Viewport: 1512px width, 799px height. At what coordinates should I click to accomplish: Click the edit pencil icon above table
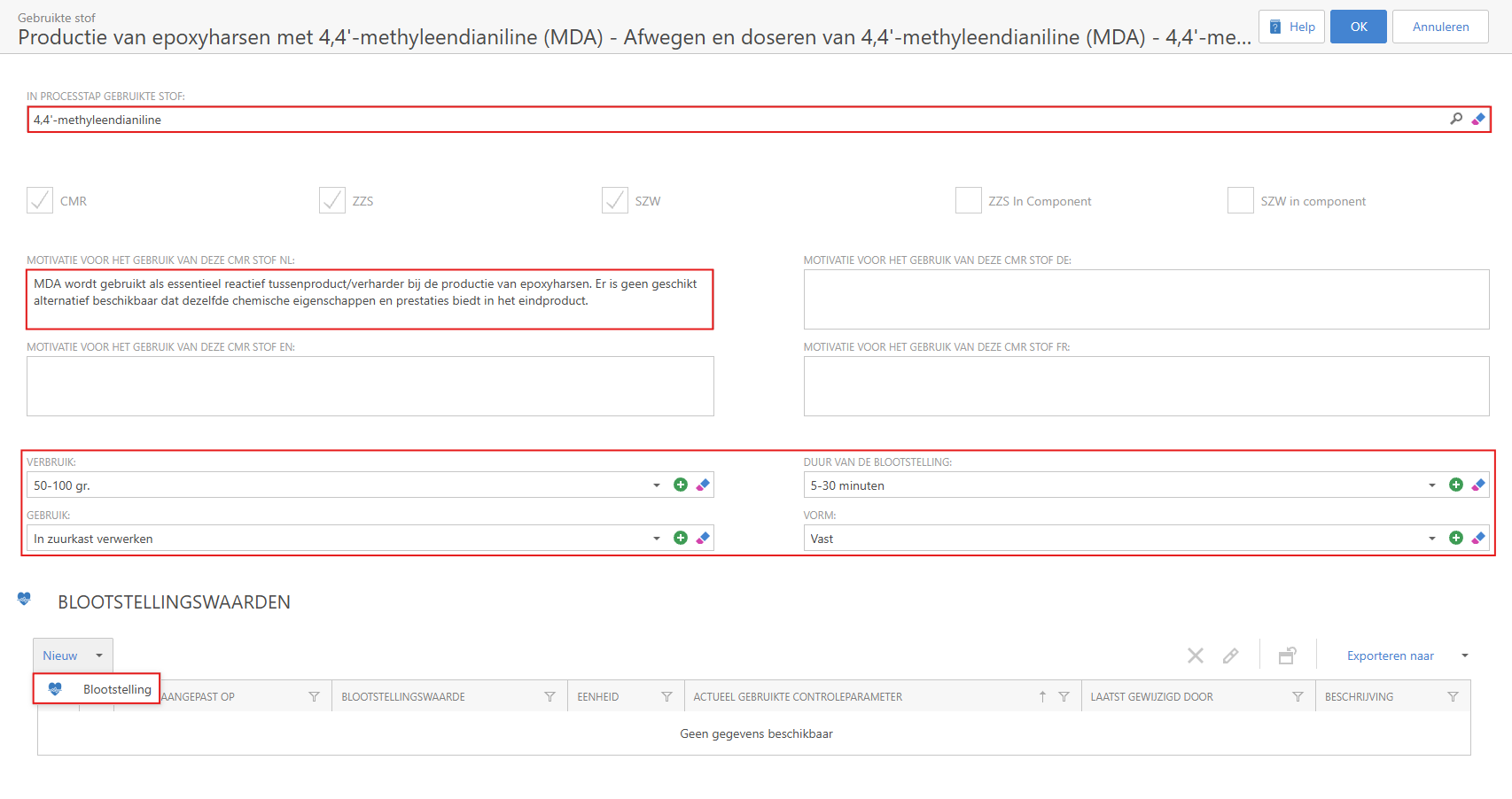coord(1230,655)
